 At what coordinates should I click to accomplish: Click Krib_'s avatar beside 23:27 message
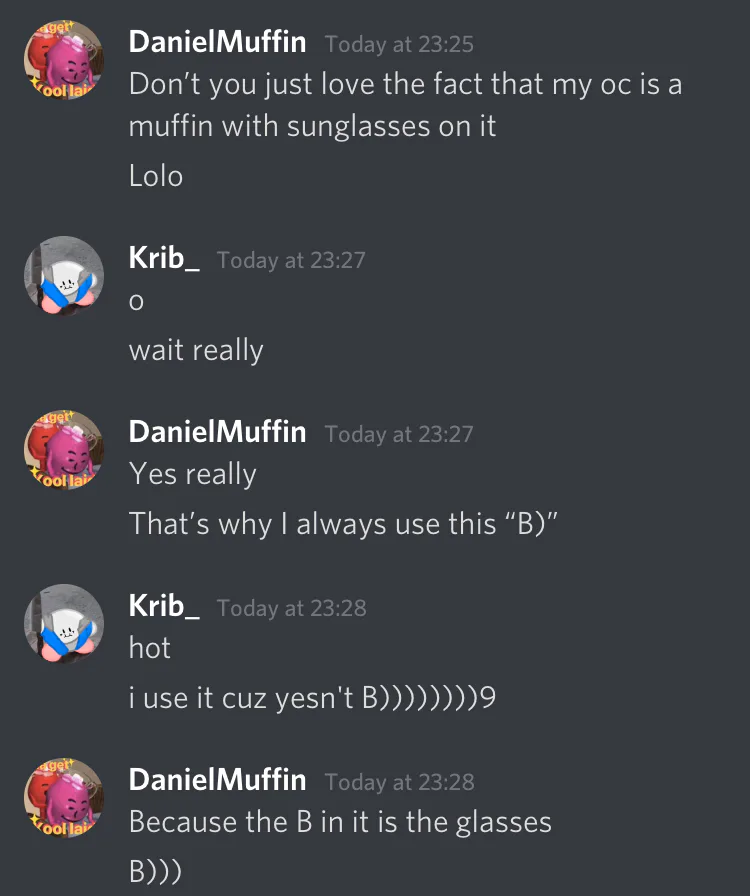pos(63,276)
